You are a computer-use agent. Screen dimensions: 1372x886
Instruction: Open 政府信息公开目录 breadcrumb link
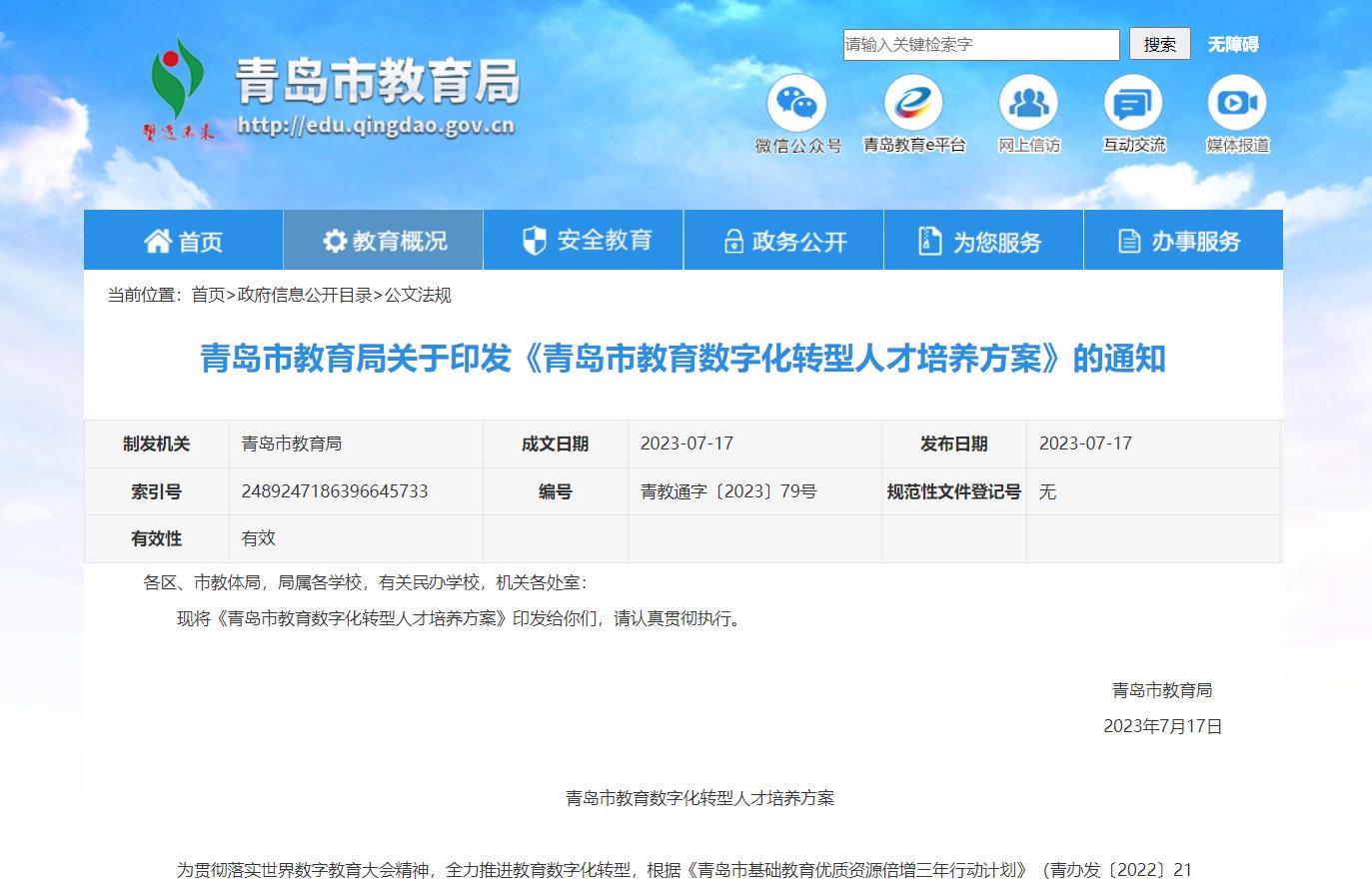305,295
